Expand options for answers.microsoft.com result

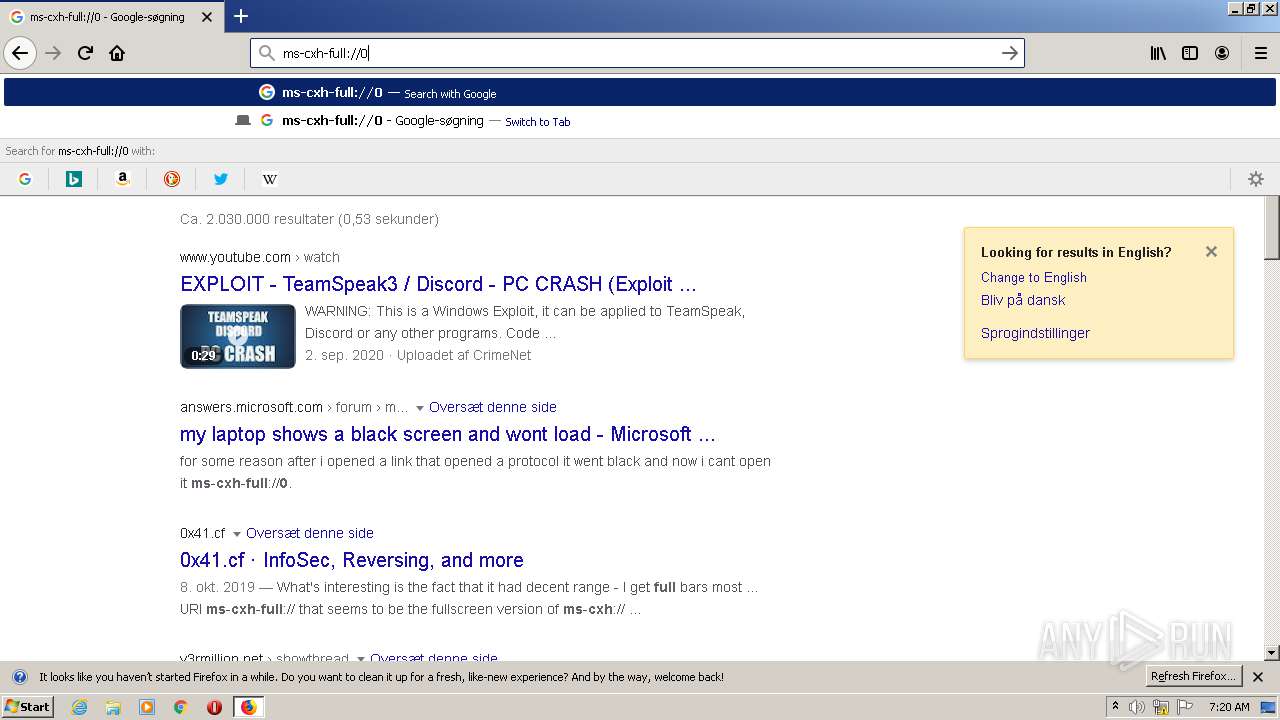pos(420,408)
